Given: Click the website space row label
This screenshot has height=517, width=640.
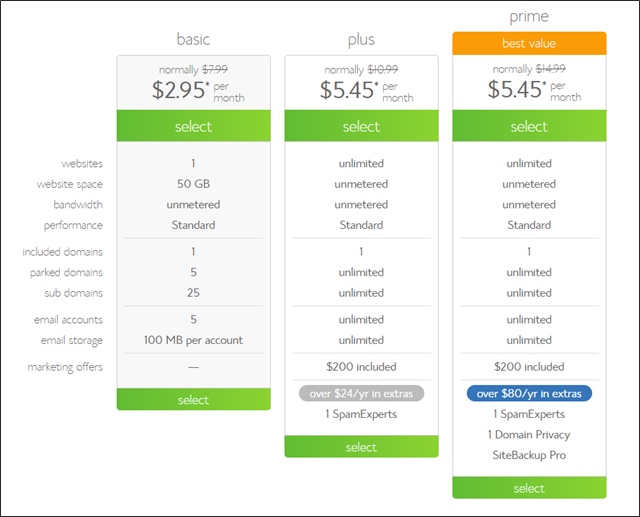Looking at the screenshot, I should coord(69,184).
